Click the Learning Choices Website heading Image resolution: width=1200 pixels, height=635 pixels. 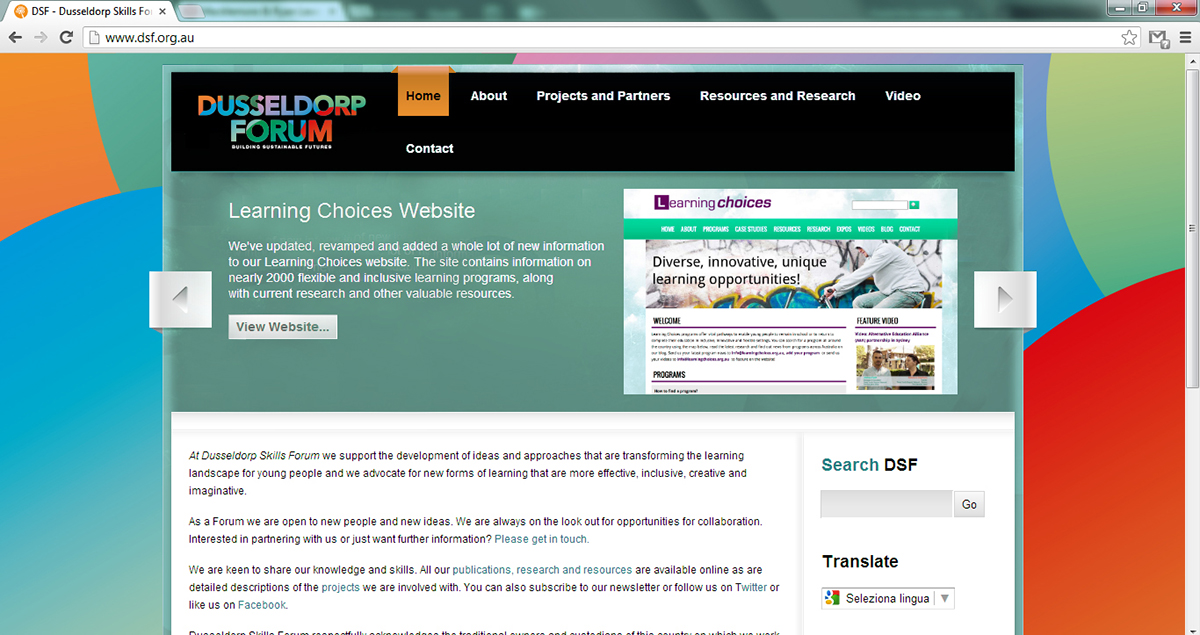click(x=352, y=211)
